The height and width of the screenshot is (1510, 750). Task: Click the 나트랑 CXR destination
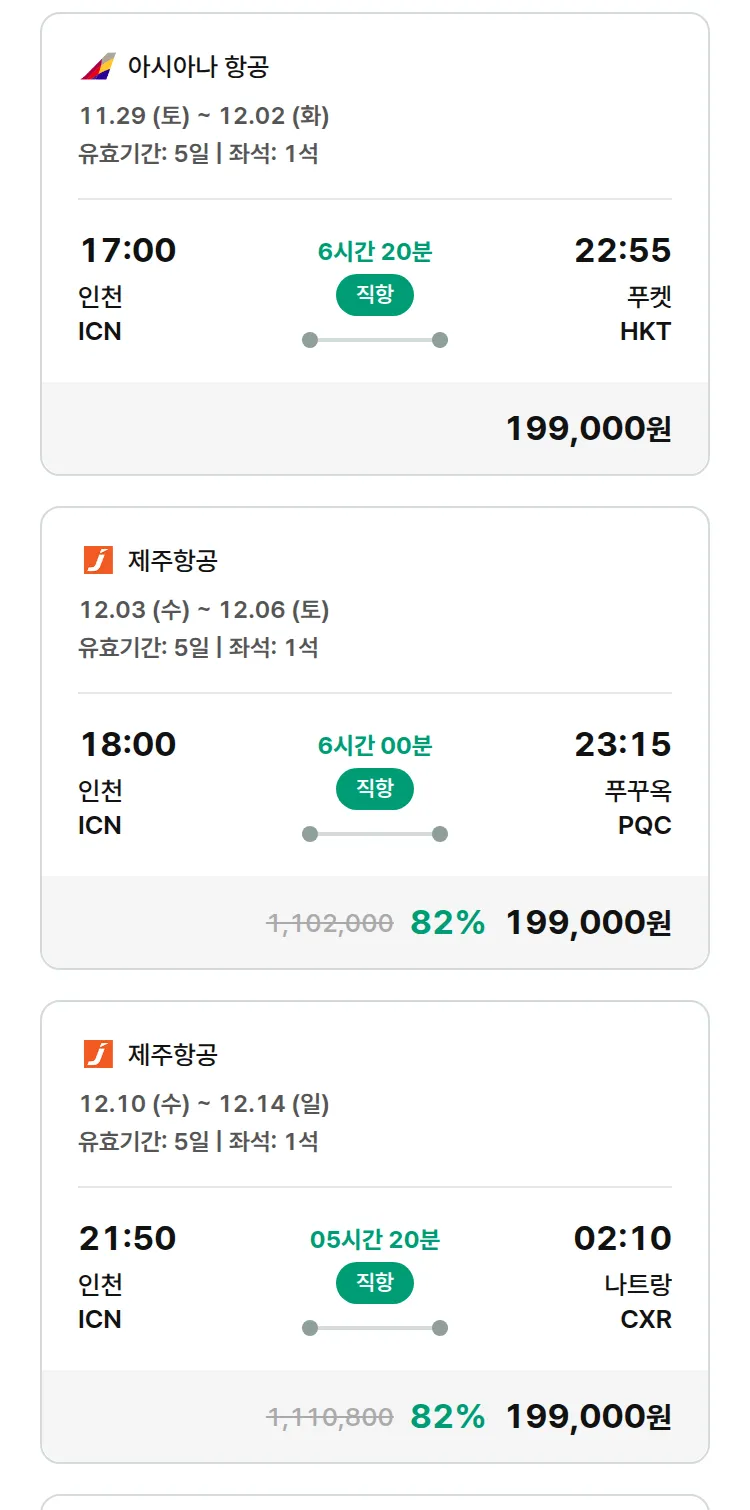coord(638,1302)
